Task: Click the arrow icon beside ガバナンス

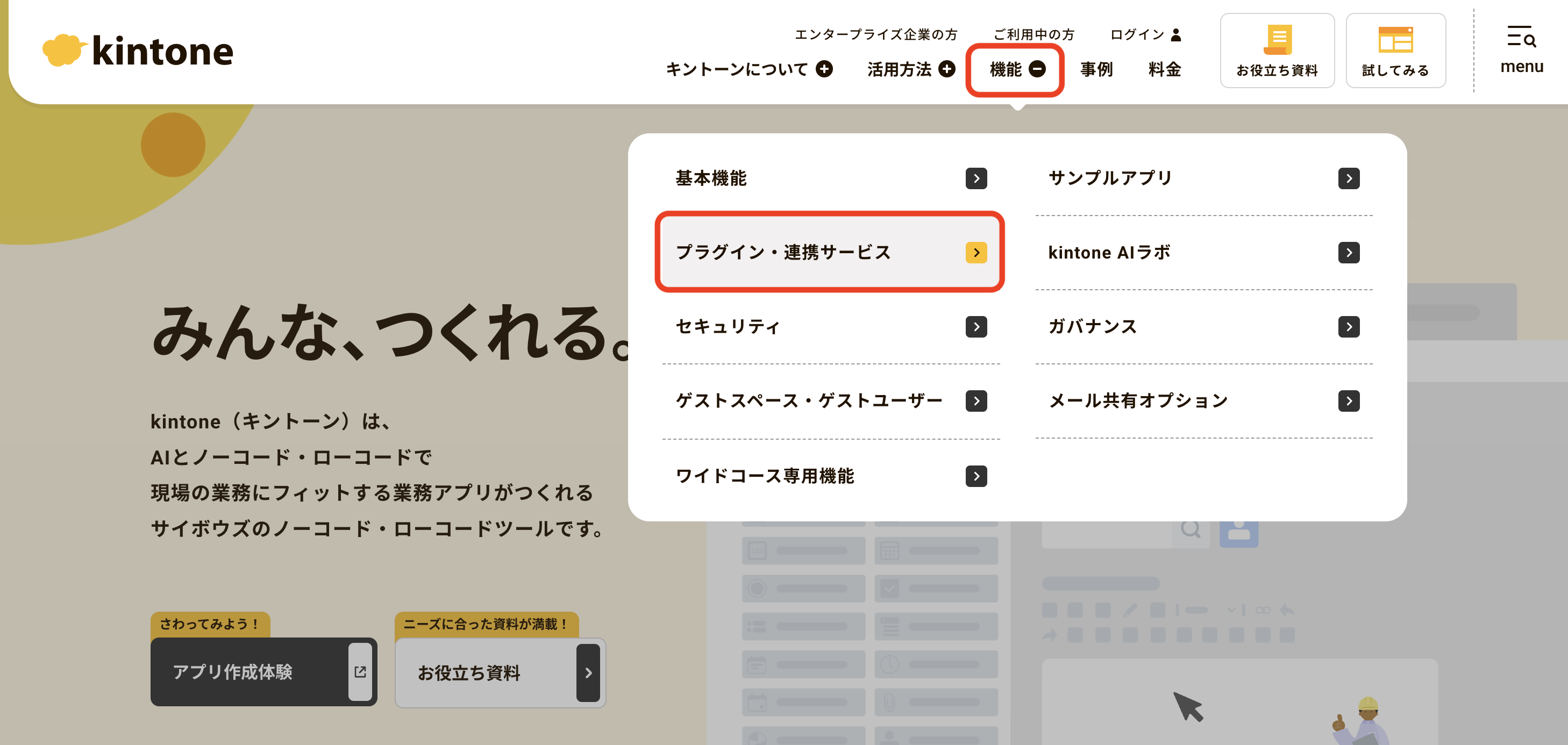Action: (x=1350, y=326)
